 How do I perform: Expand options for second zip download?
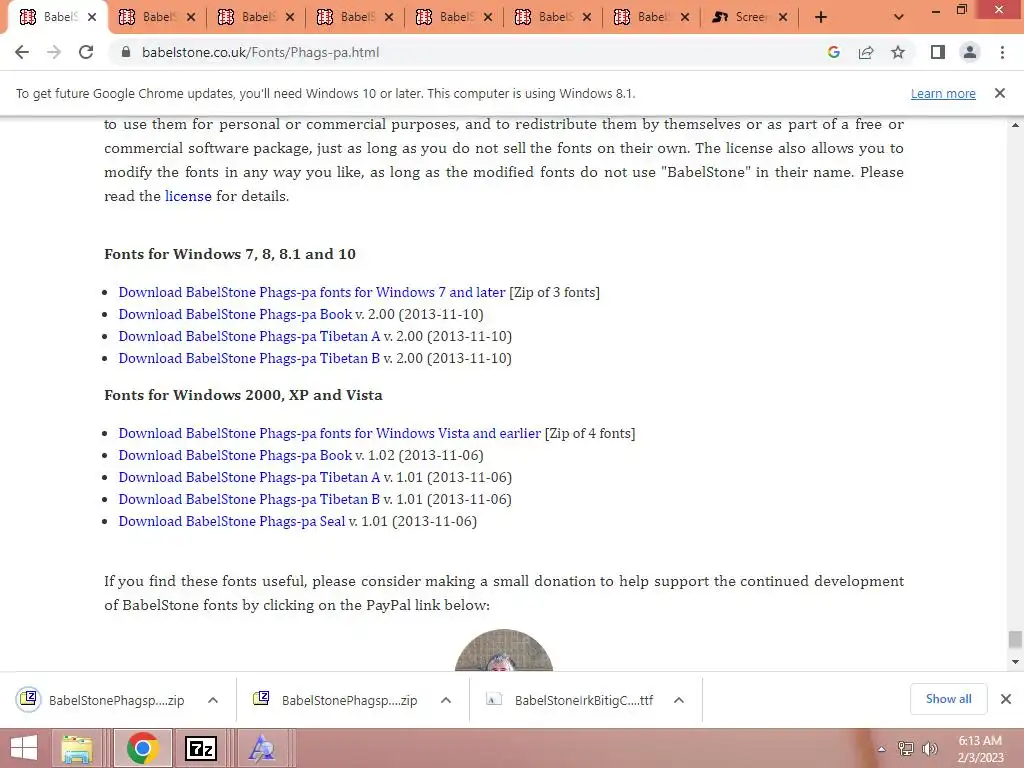[446, 699]
